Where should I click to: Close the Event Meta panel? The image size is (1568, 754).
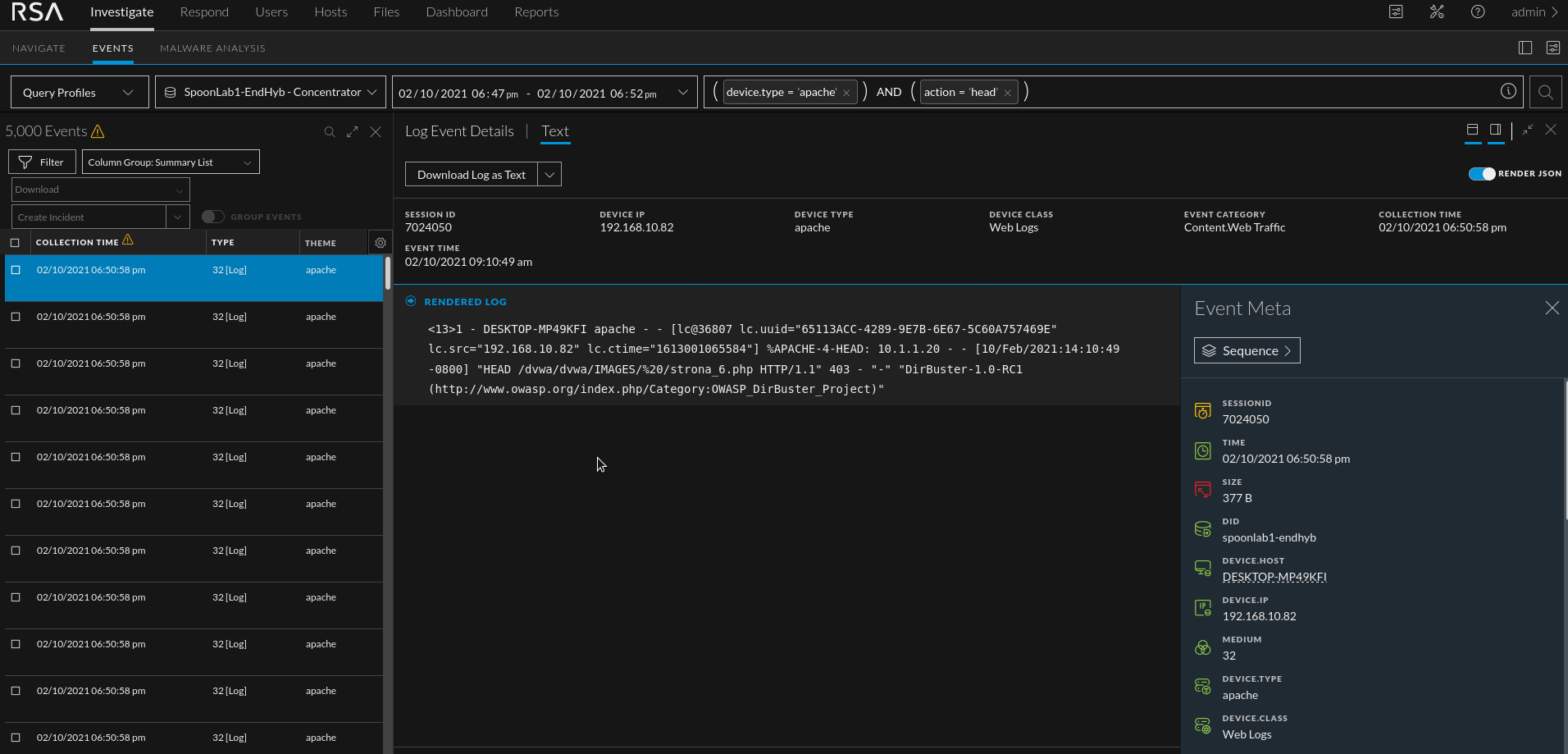pyautogui.click(x=1552, y=308)
